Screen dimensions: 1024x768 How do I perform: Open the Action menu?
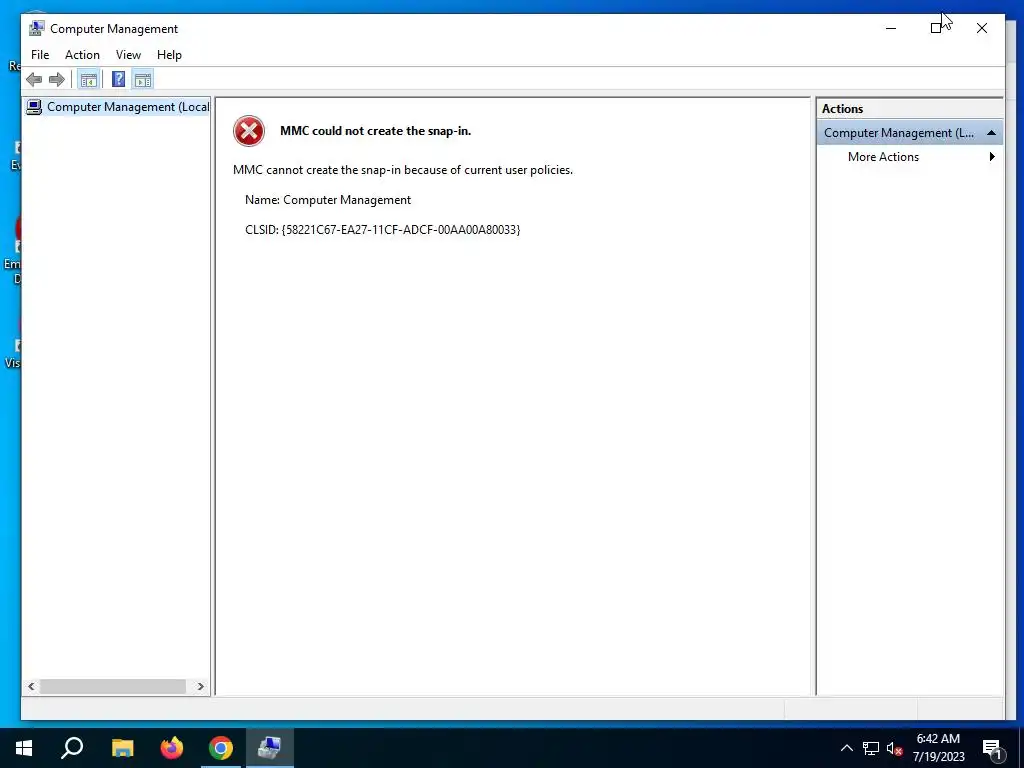pos(82,55)
